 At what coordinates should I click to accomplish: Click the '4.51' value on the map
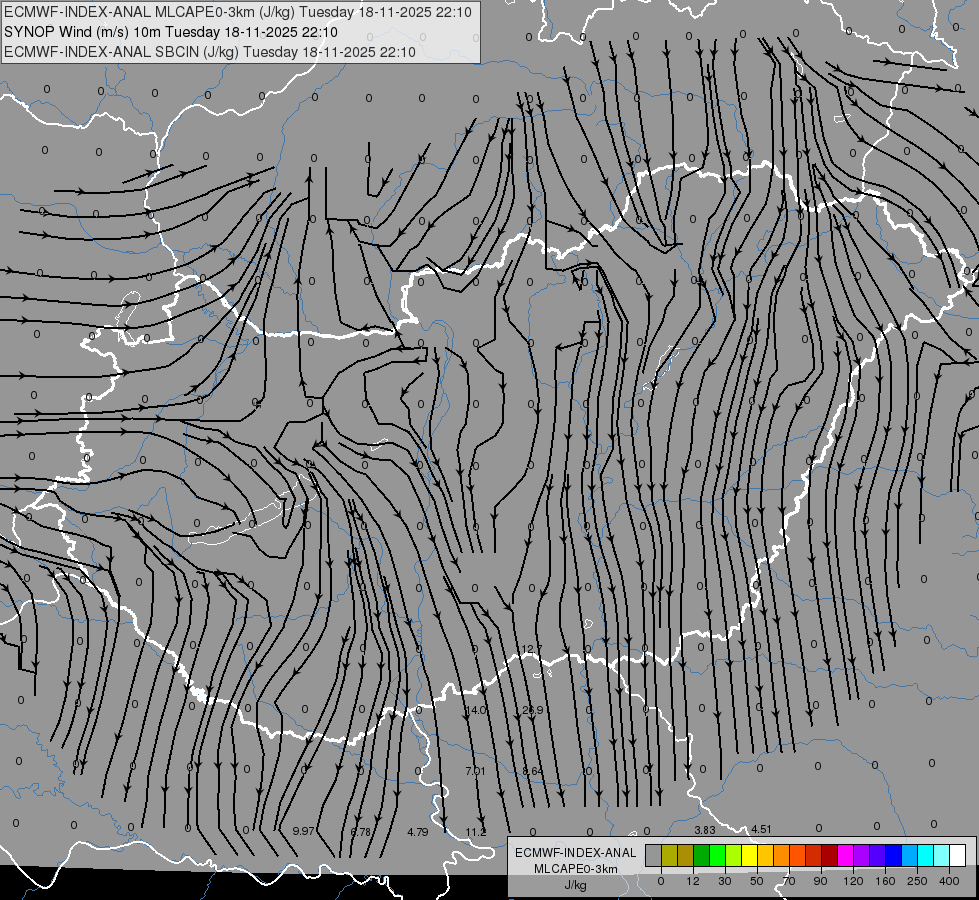coord(761,829)
